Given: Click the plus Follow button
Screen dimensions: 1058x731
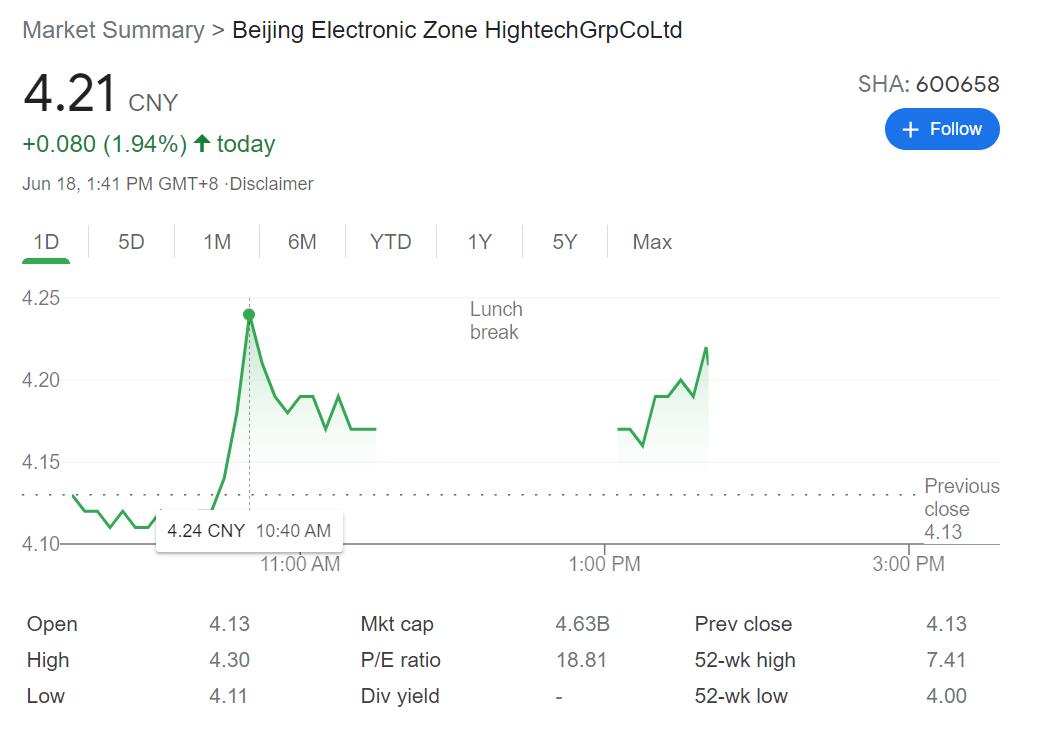Looking at the screenshot, I should pyautogui.click(x=942, y=129).
